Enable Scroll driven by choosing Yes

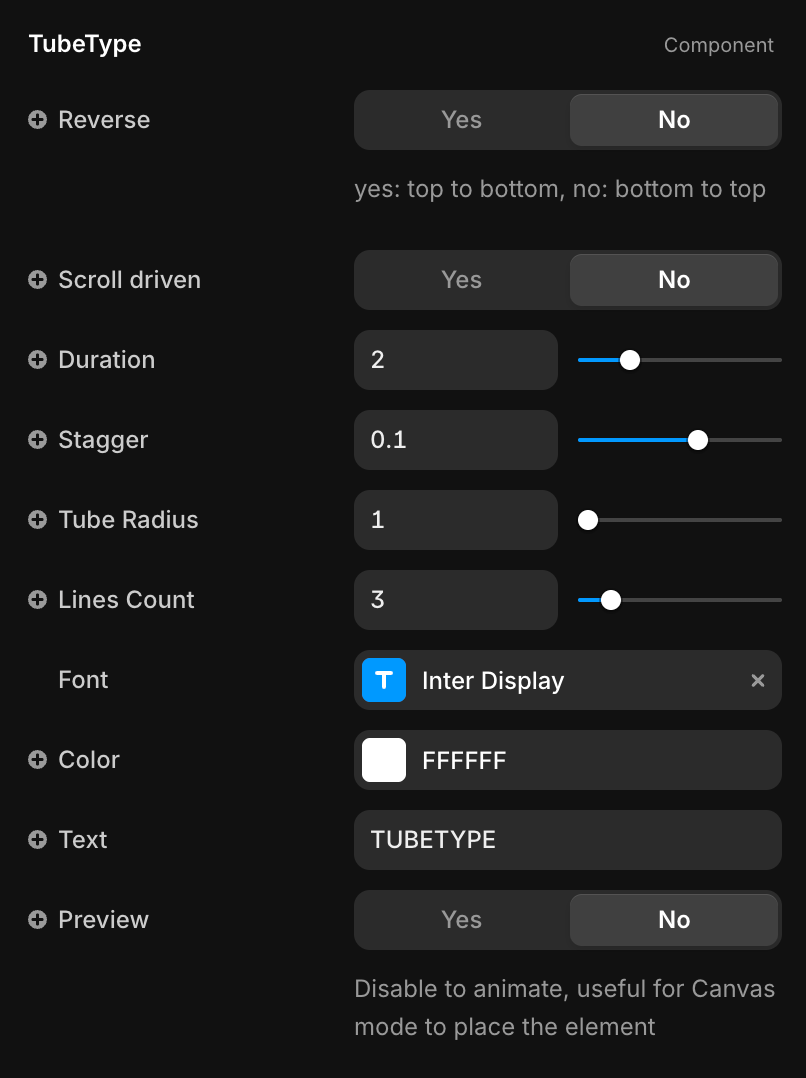pyautogui.click(x=462, y=280)
